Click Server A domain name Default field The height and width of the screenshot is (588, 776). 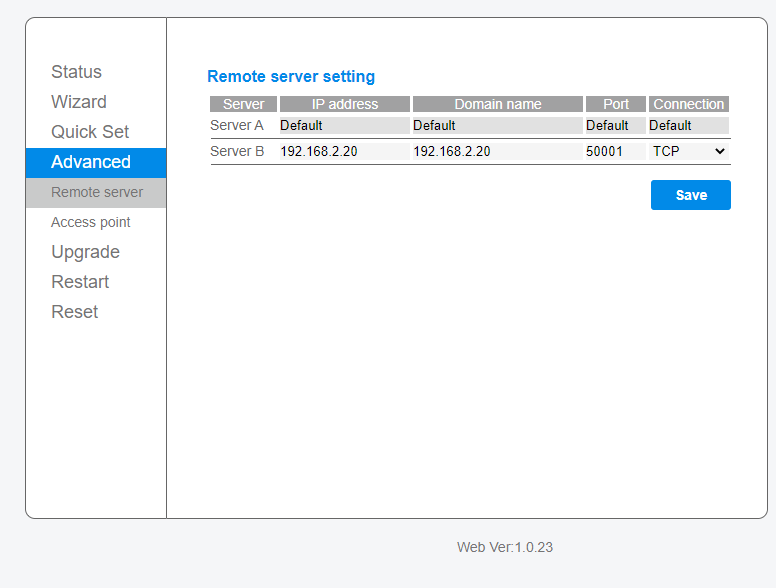pos(497,126)
